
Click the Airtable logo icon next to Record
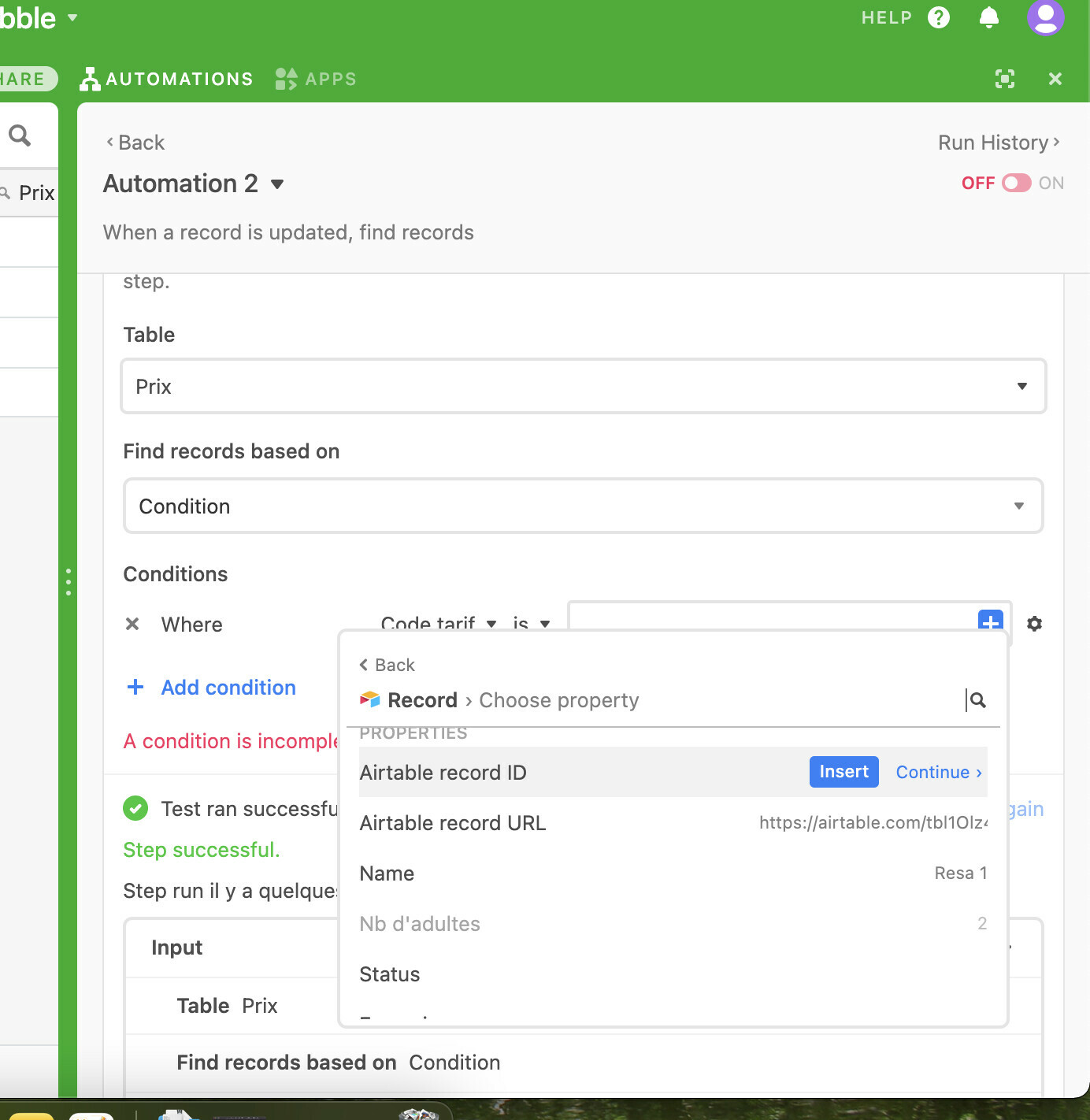coord(370,699)
